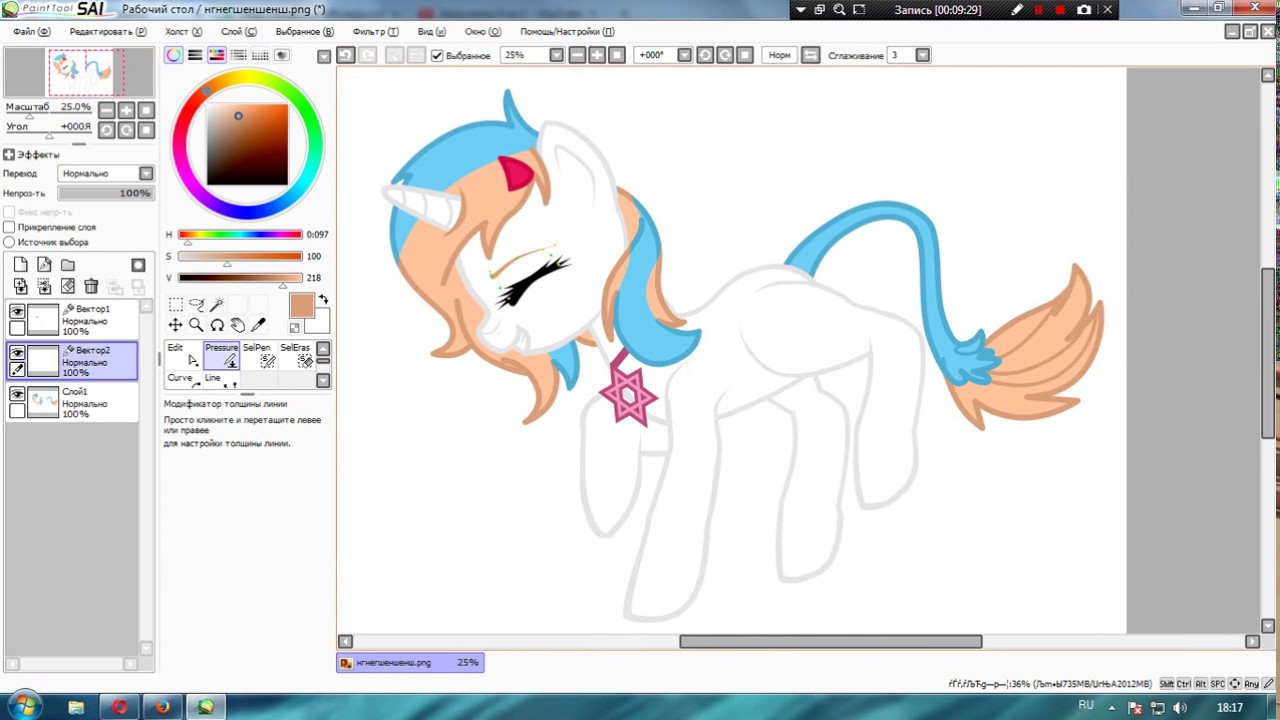
Task: Hide the Вектор2 layer
Action: (x=17, y=353)
